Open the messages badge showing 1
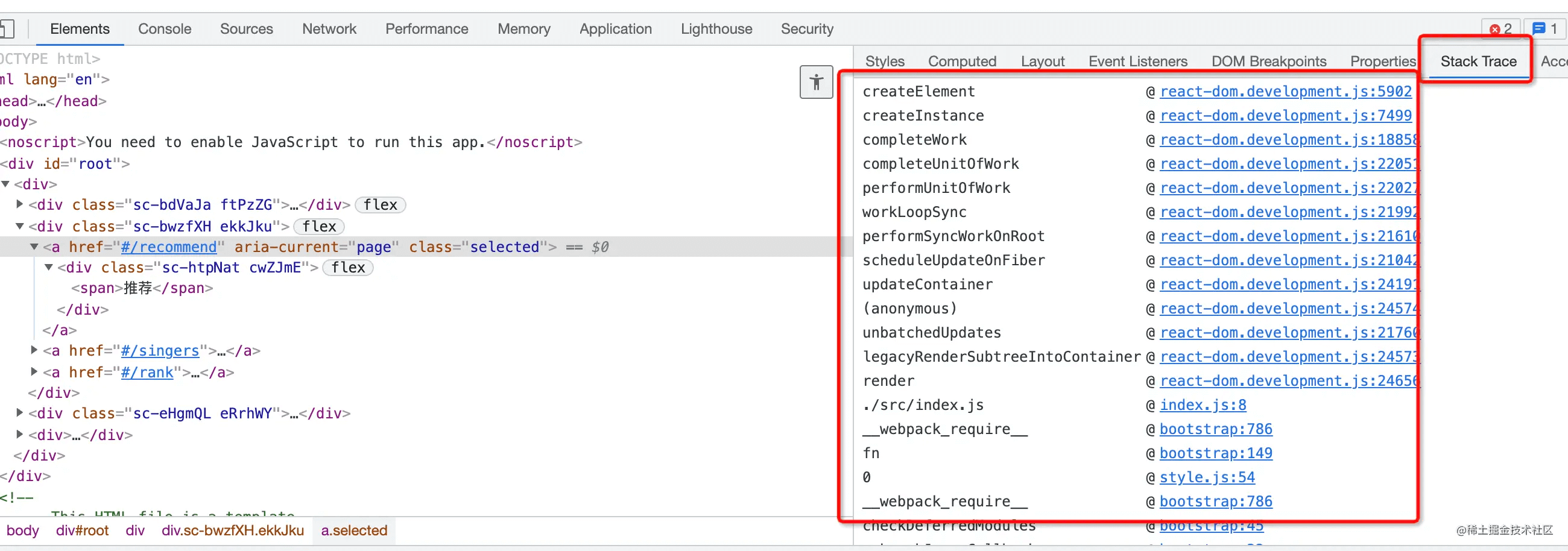This screenshot has width=1568, height=551. [x=1544, y=28]
